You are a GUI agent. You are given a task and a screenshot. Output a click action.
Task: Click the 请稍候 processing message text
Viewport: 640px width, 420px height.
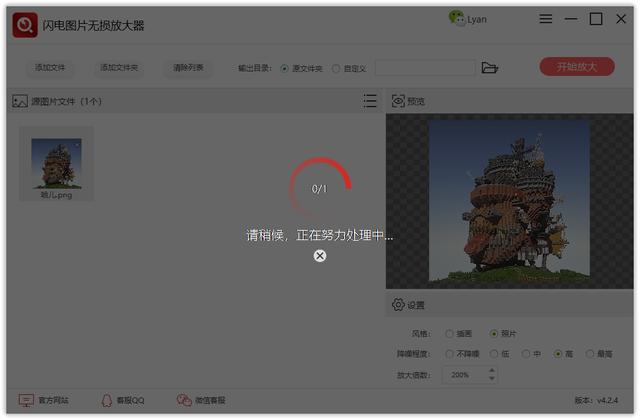pyautogui.click(x=320, y=236)
